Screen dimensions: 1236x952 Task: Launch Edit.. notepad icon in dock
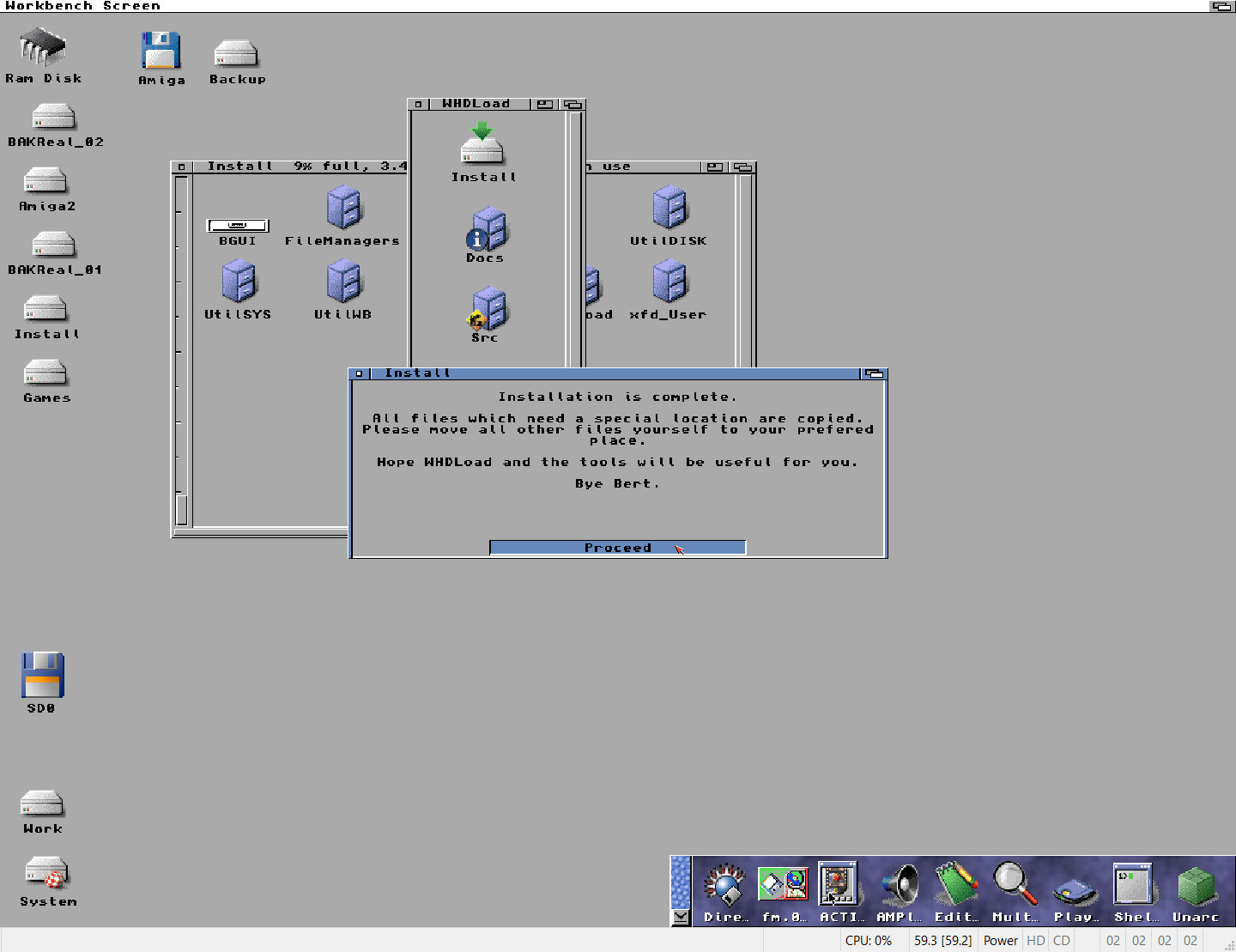956,893
